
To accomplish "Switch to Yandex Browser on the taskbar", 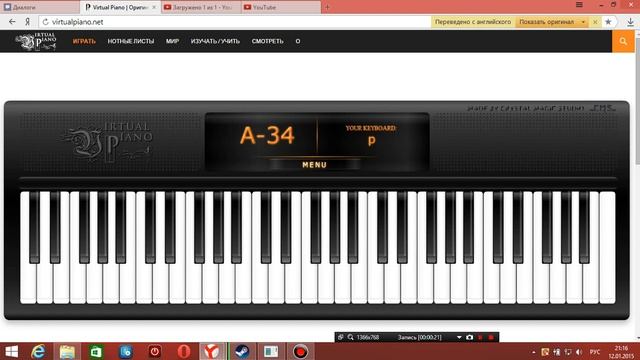I will 211,351.
